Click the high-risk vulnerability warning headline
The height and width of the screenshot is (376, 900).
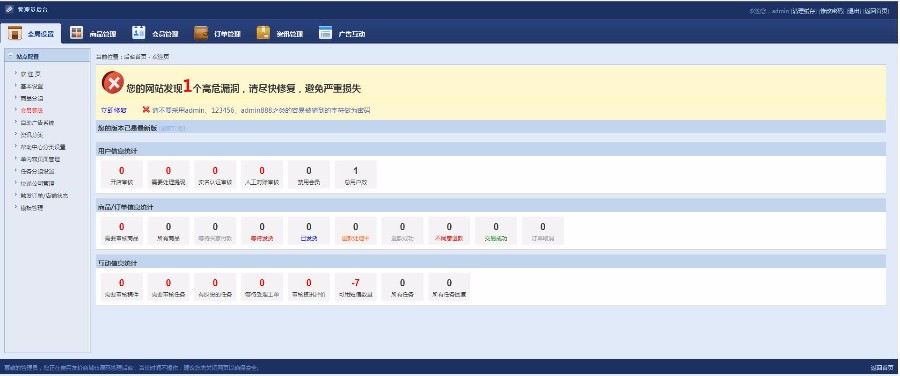243,88
